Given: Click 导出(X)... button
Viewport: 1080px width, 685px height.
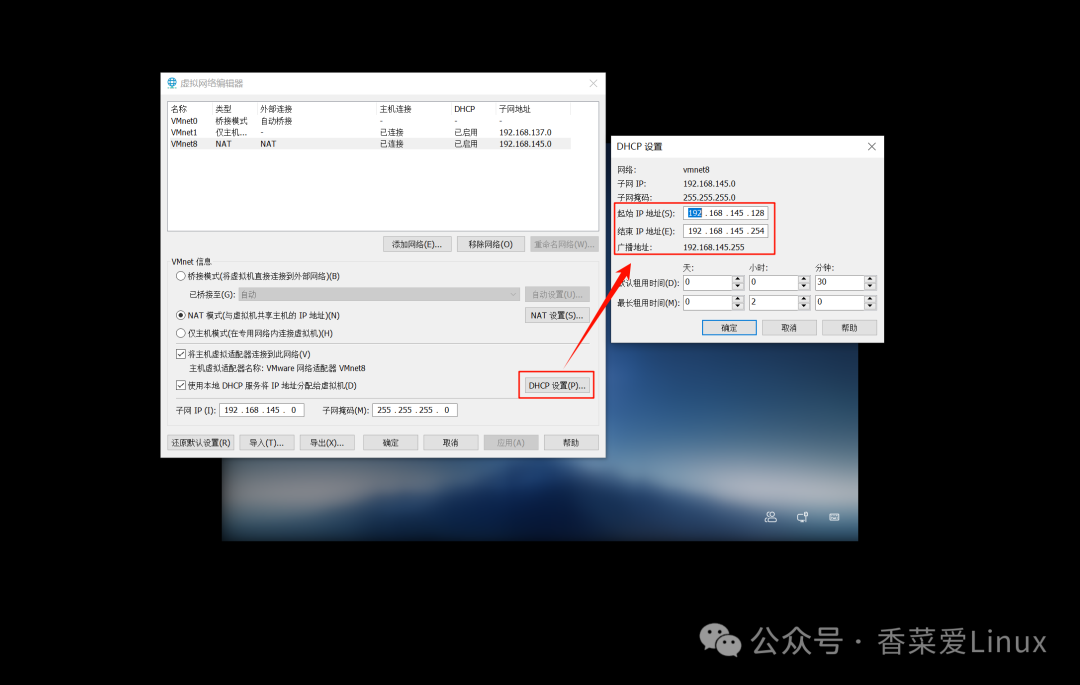Looking at the screenshot, I should click(x=326, y=443).
